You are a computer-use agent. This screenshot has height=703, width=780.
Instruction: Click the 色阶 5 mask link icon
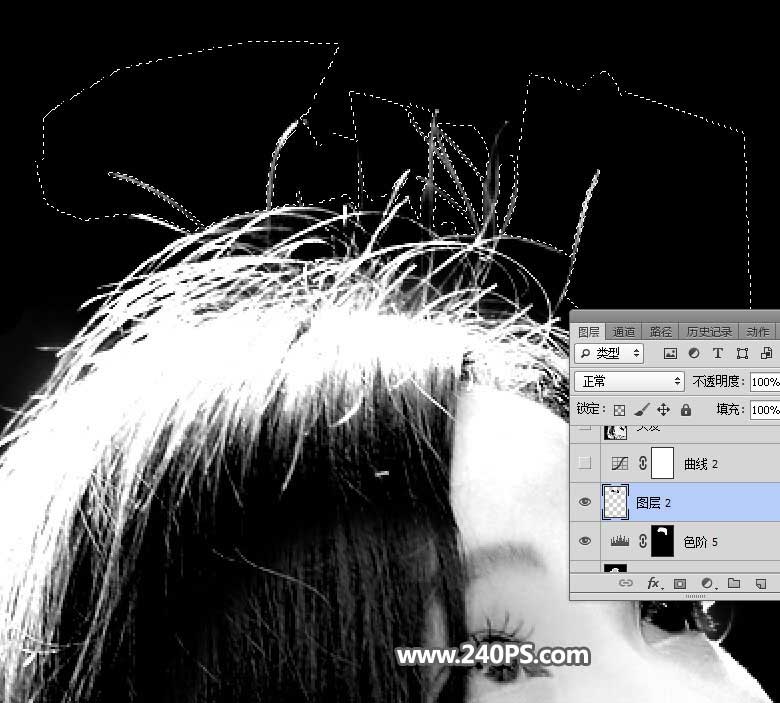click(x=643, y=541)
